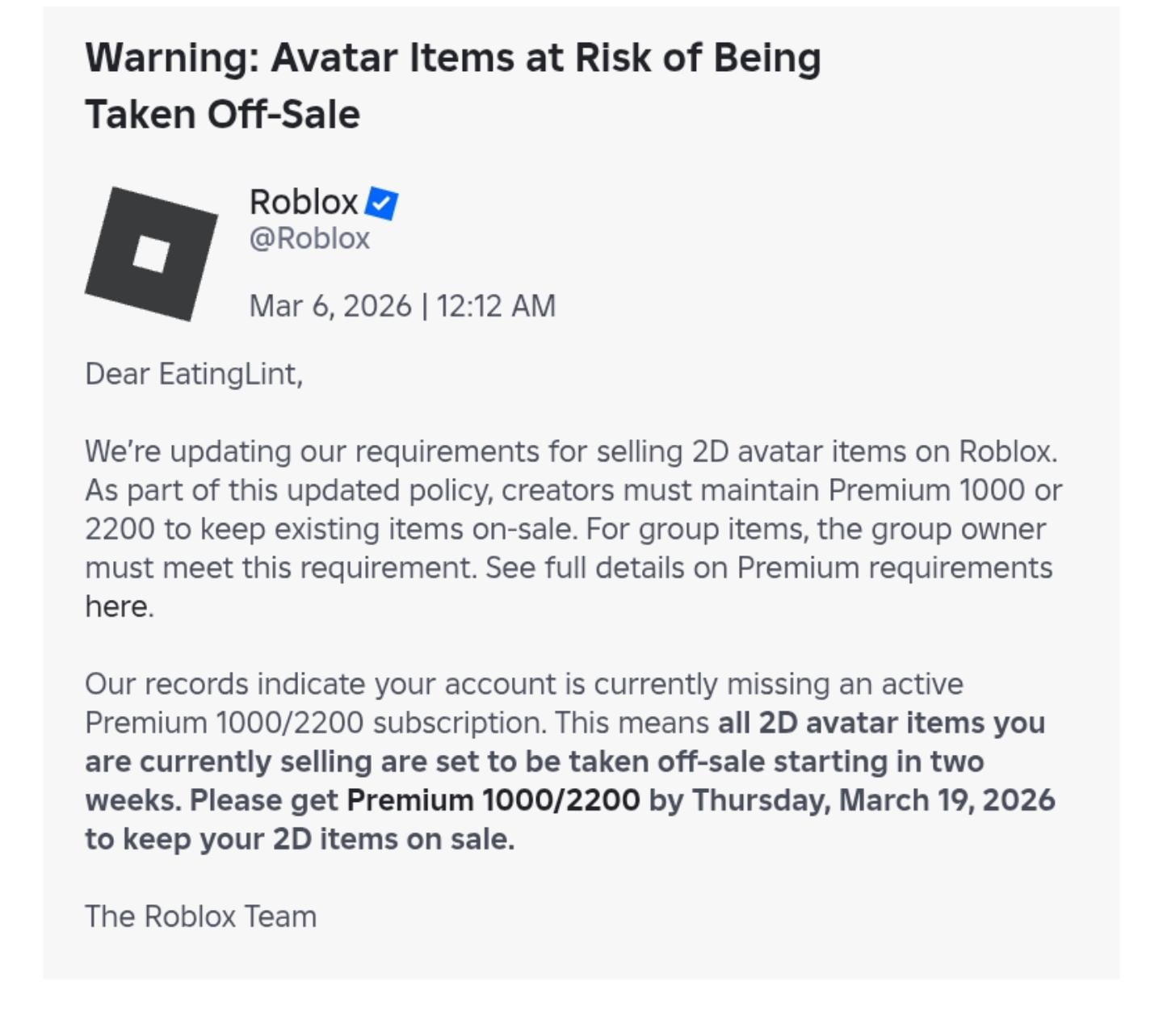The image size is (1163, 1036).
Task: Click the blue verified checkmark badge
Action: pos(381,203)
